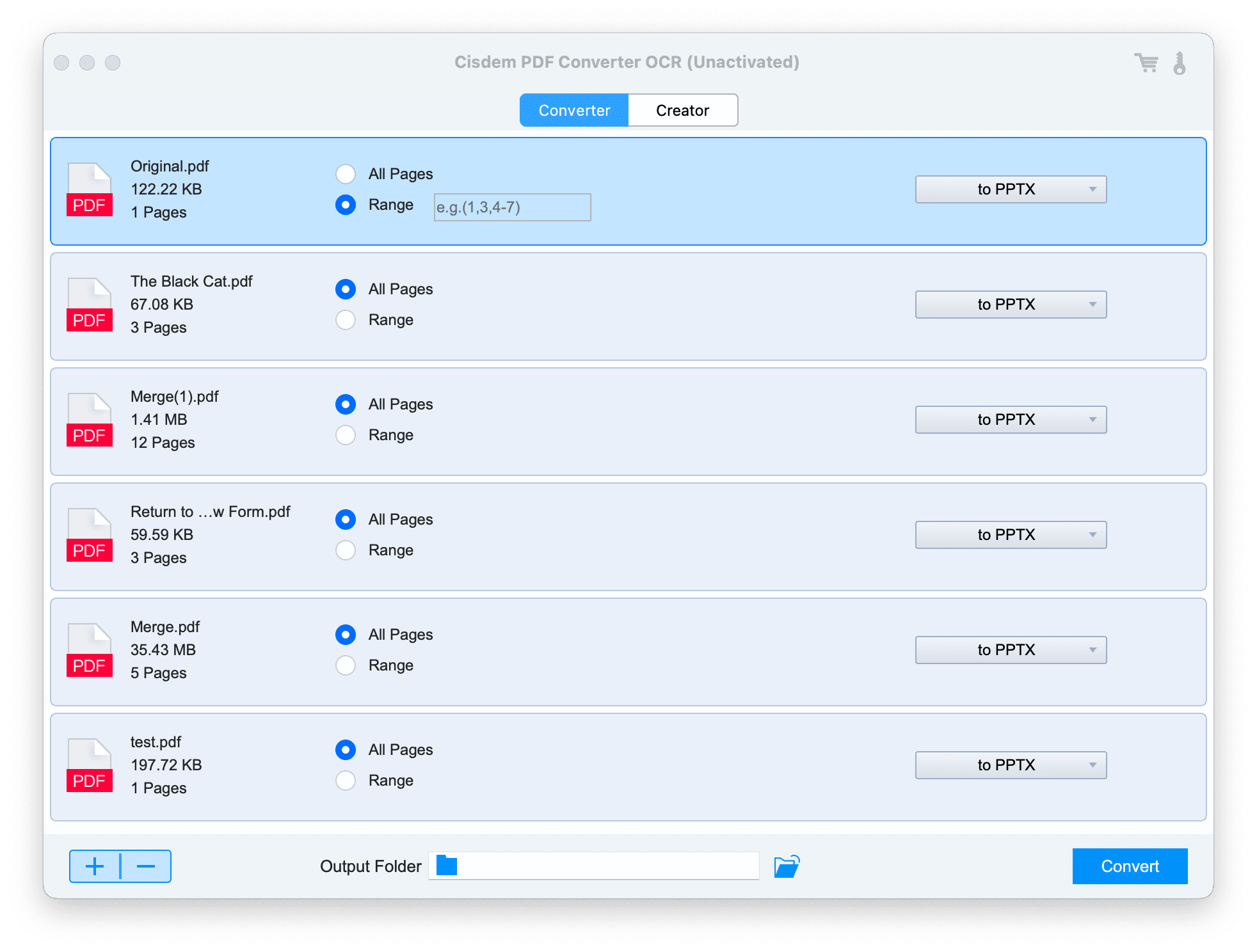This screenshot has height=952, width=1257.
Task: Switch to the Creator tab
Action: tap(683, 110)
